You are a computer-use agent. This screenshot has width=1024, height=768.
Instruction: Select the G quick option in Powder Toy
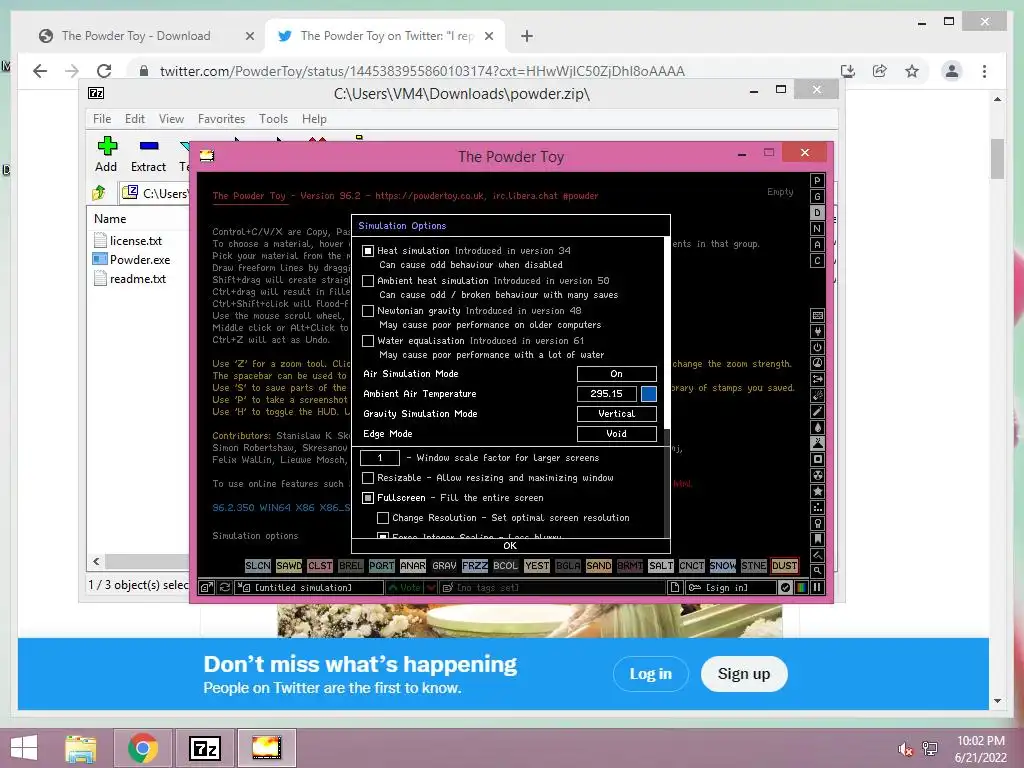tap(817, 197)
